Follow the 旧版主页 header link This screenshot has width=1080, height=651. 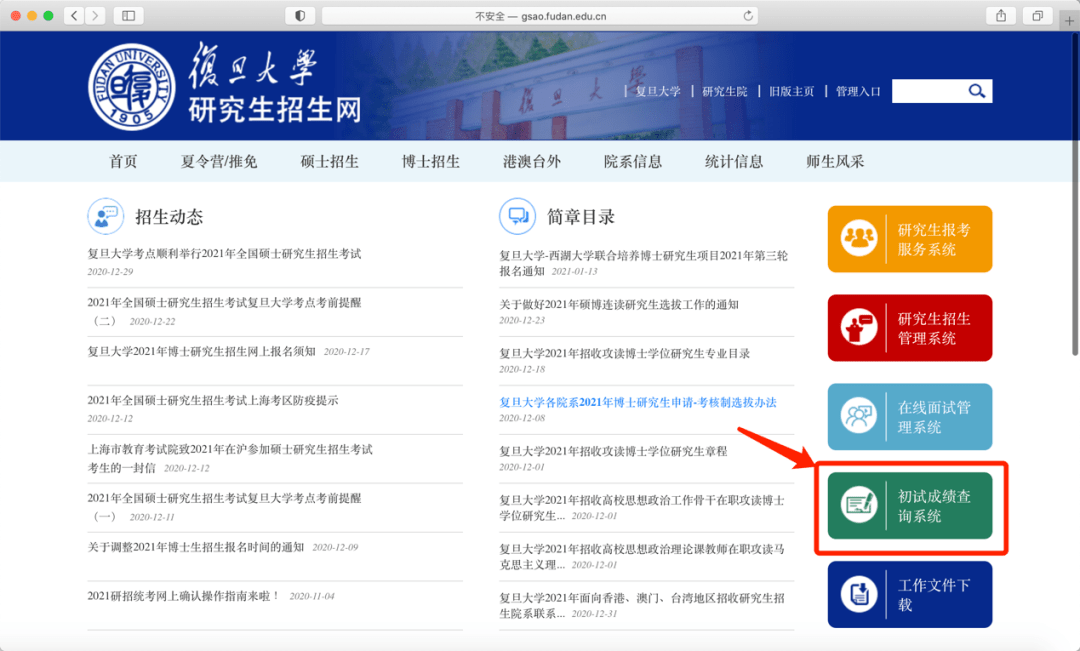pyautogui.click(x=791, y=91)
